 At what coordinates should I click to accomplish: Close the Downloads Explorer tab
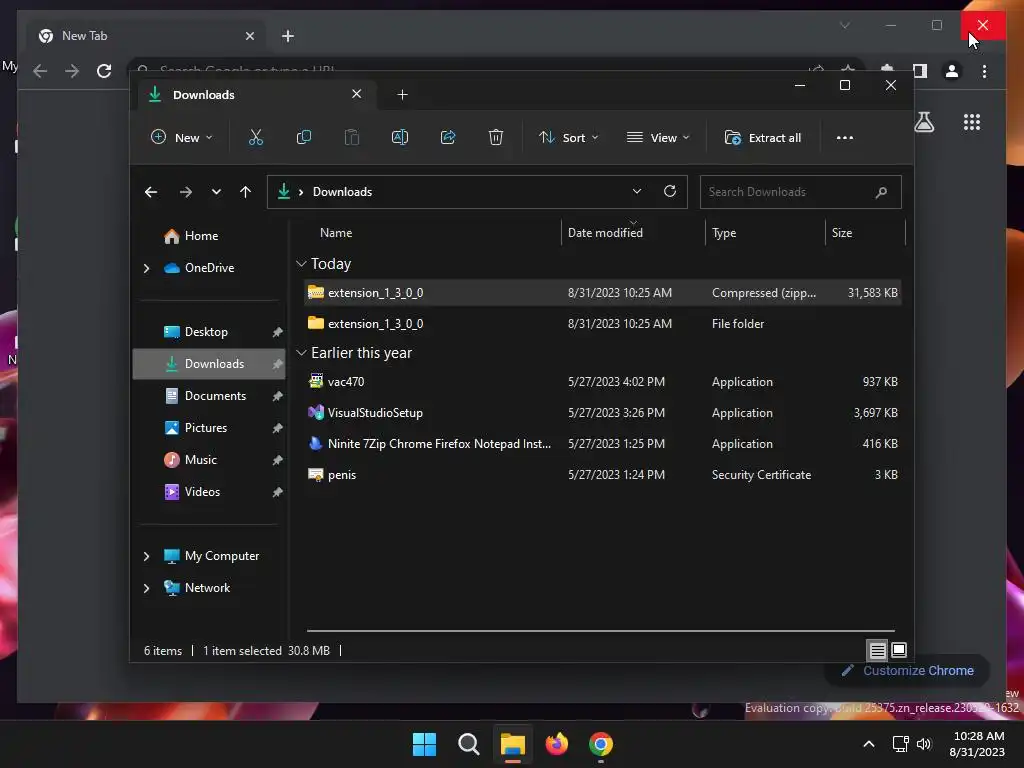(357, 94)
